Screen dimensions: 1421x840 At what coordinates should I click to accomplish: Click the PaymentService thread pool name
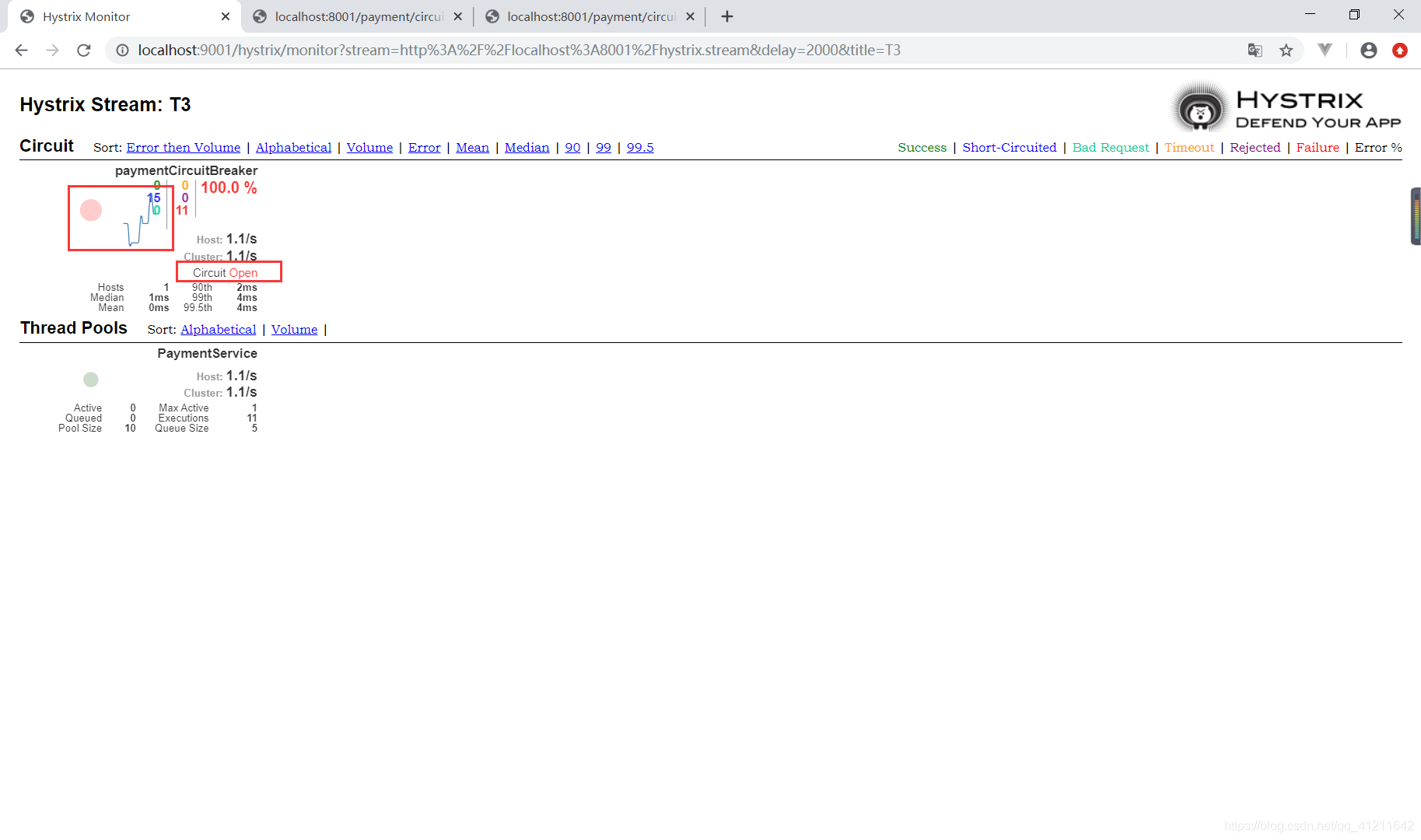point(207,354)
